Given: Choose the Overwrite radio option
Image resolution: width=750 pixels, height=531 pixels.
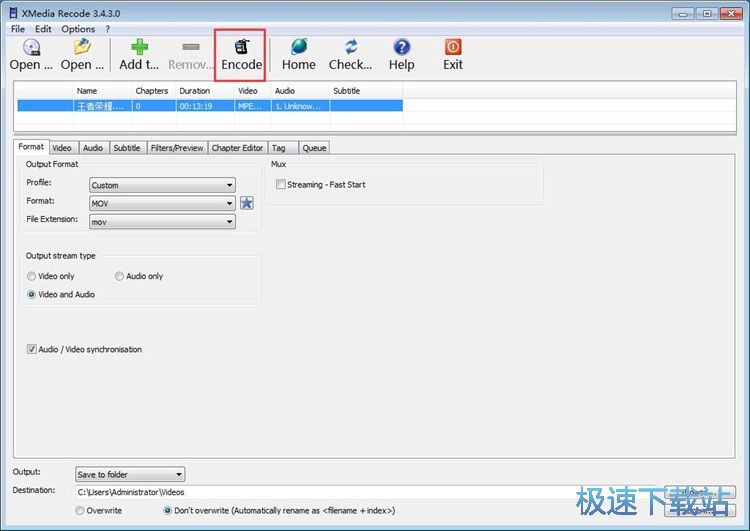Looking at the screenshot, I should tap(81, 510).
